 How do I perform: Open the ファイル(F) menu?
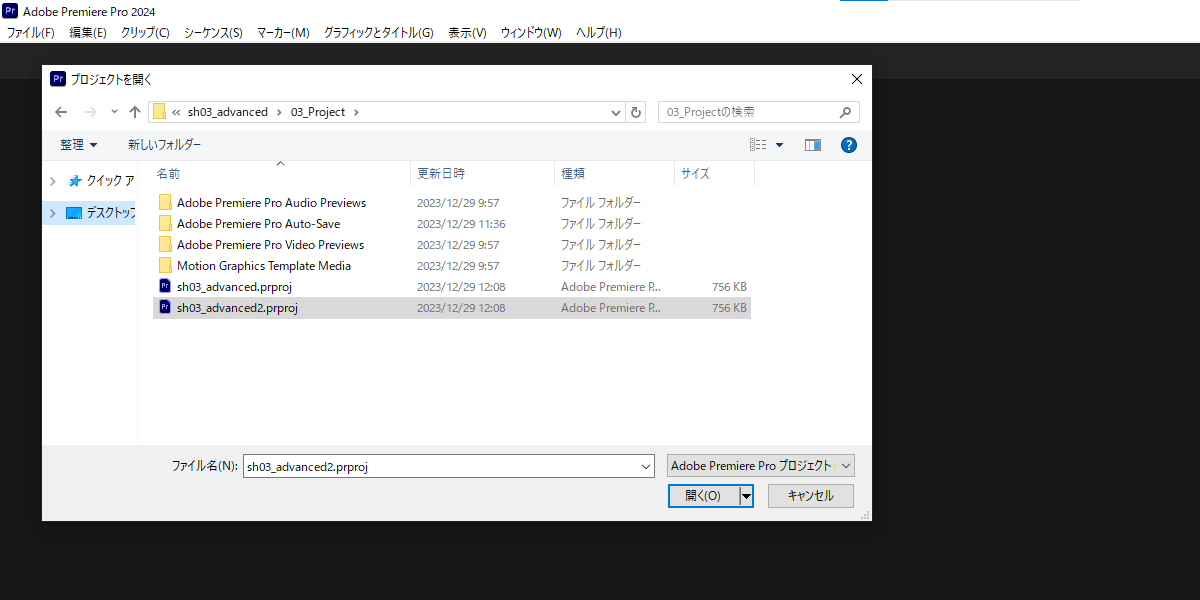[31, 32]
